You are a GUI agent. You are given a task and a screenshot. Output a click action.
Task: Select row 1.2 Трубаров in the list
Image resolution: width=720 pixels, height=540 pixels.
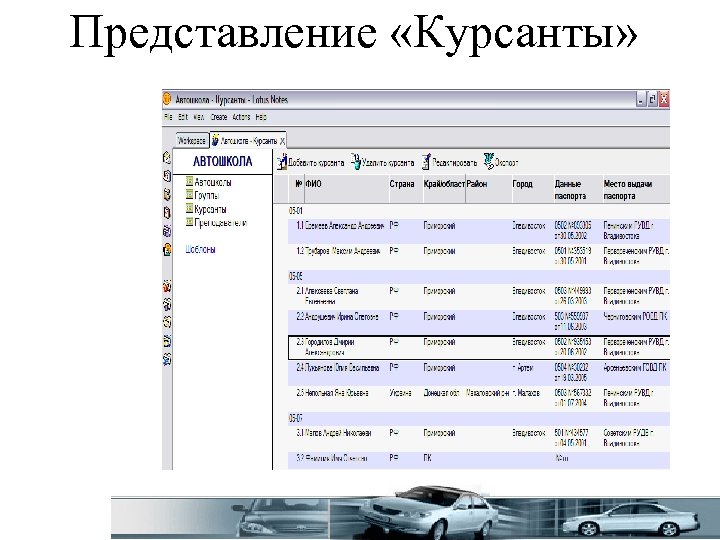(478, 256)
